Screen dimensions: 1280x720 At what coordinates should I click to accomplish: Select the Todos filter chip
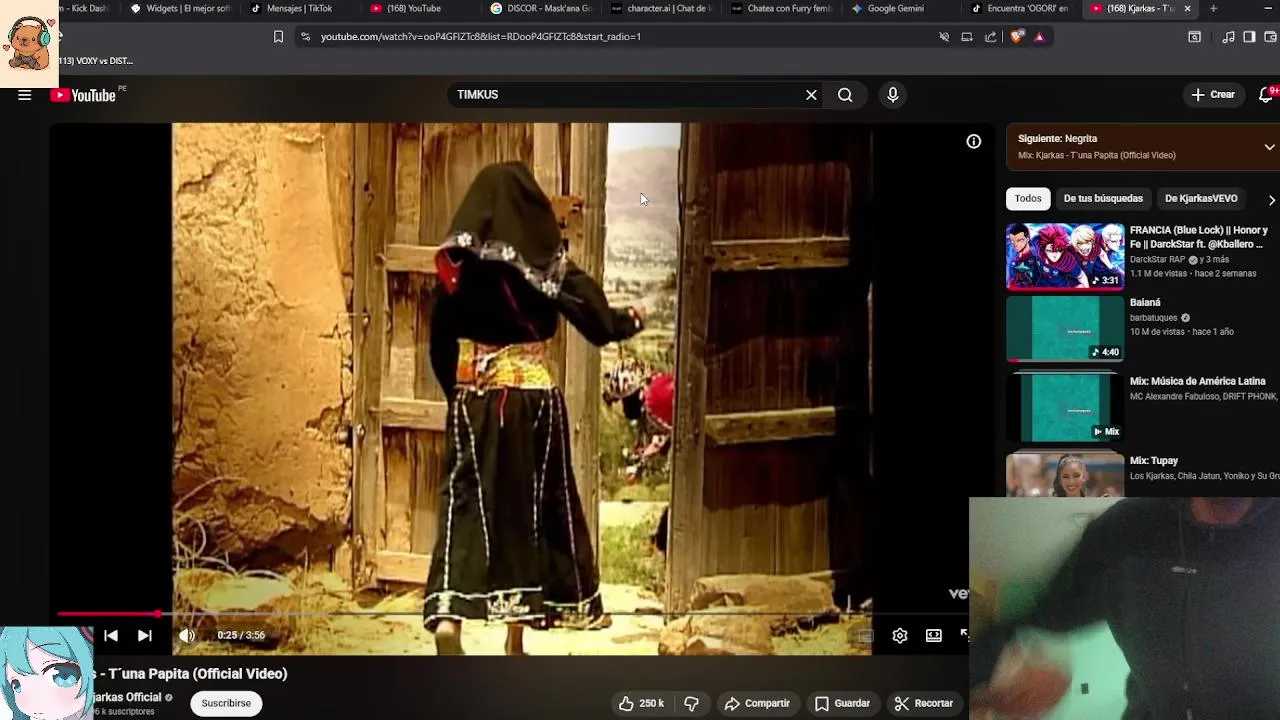coord(1028,199)
